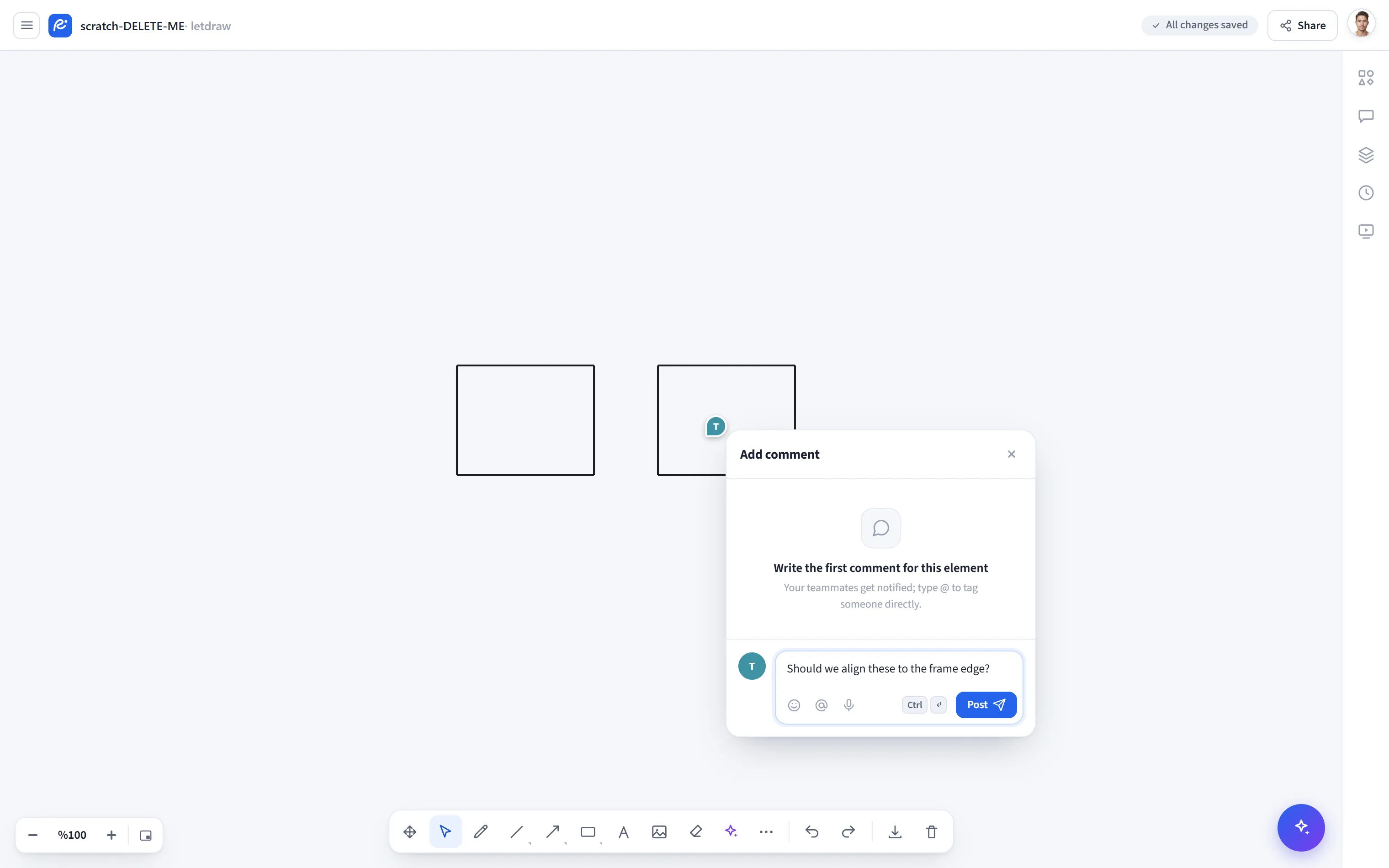Record a voice comment with microphone
This screenshot has width=1389, height=868.
point(849,705)
